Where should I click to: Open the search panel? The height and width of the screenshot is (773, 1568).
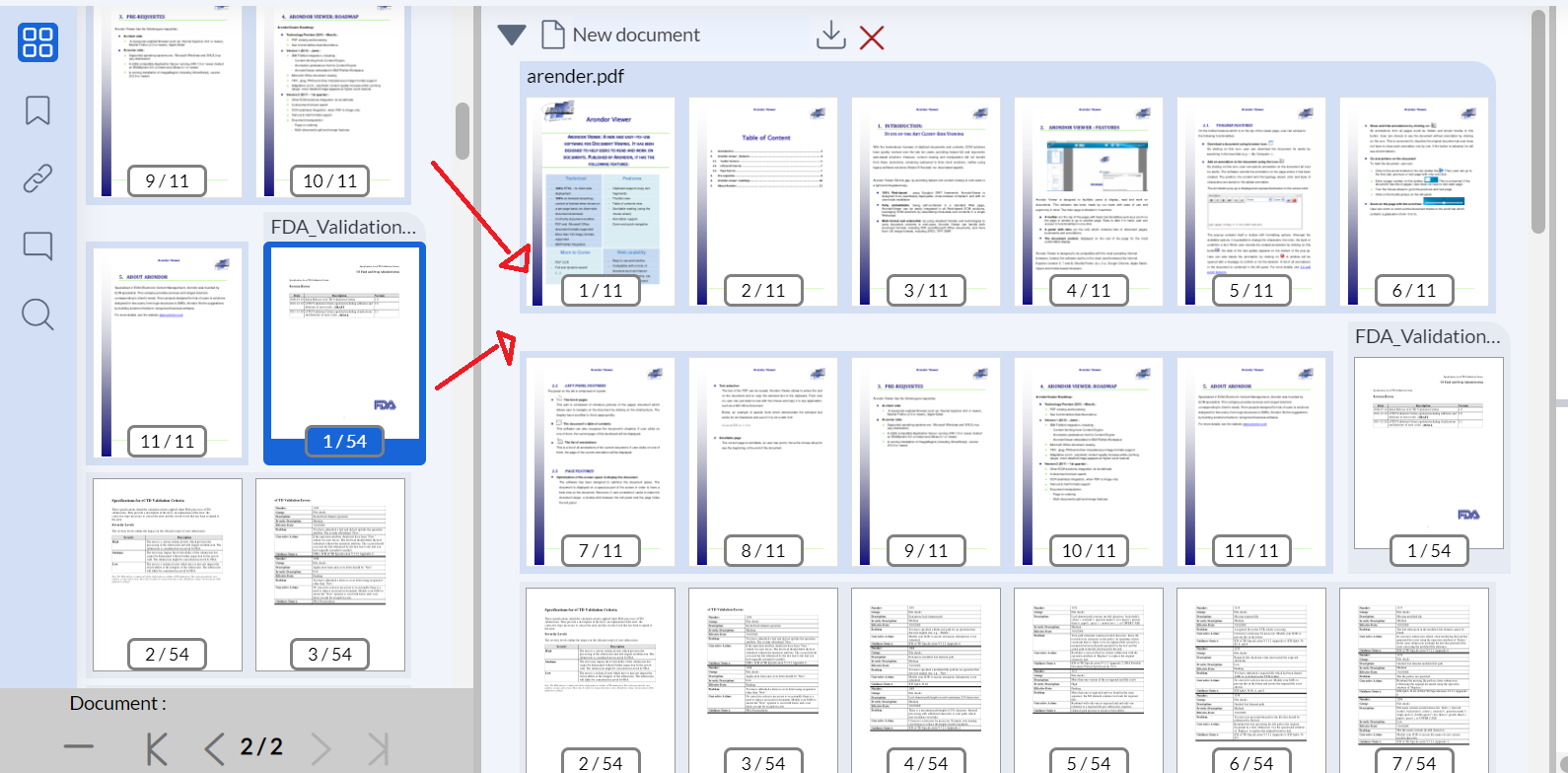click(x=37, y=315)
